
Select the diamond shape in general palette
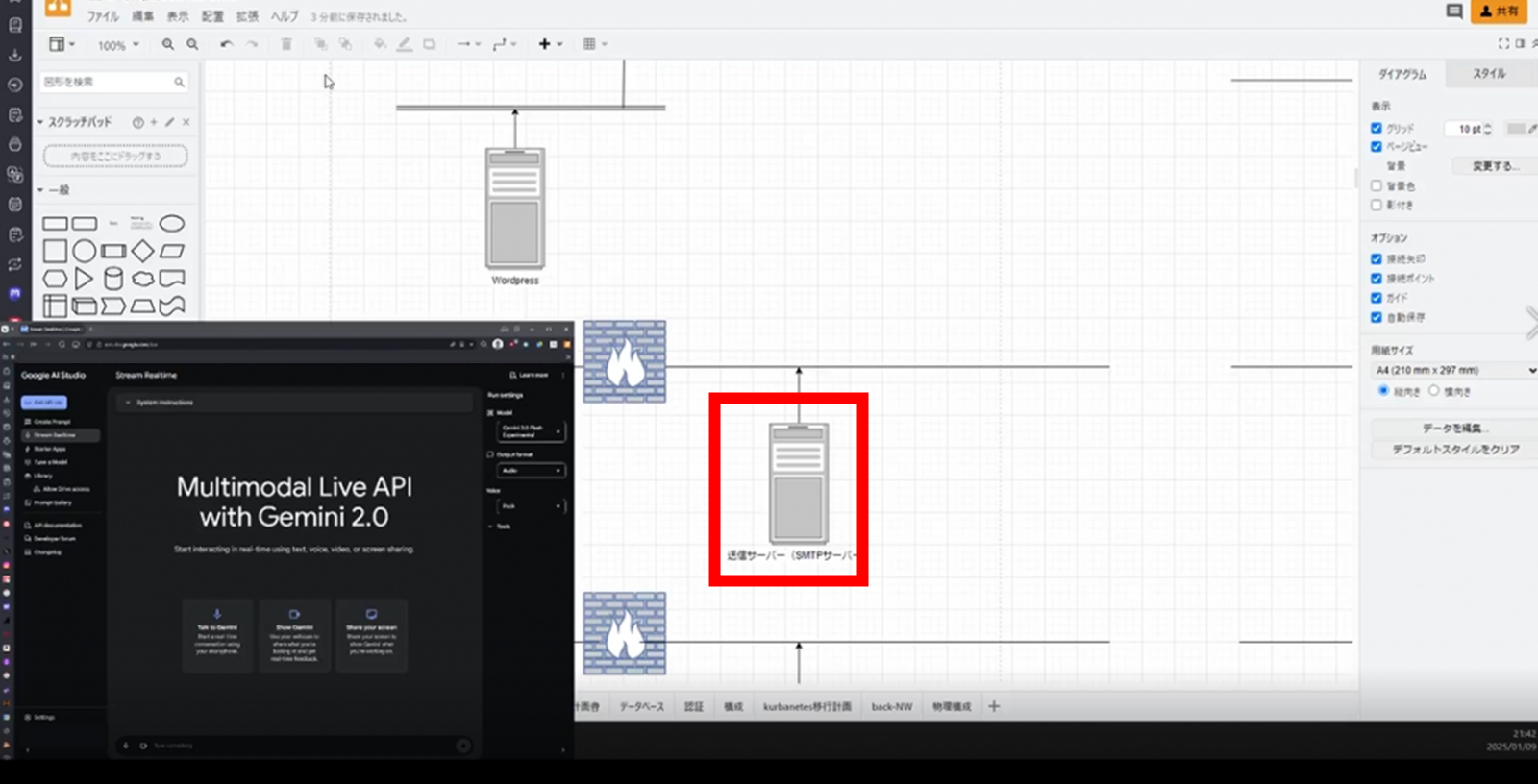click(x=143, y=251)
